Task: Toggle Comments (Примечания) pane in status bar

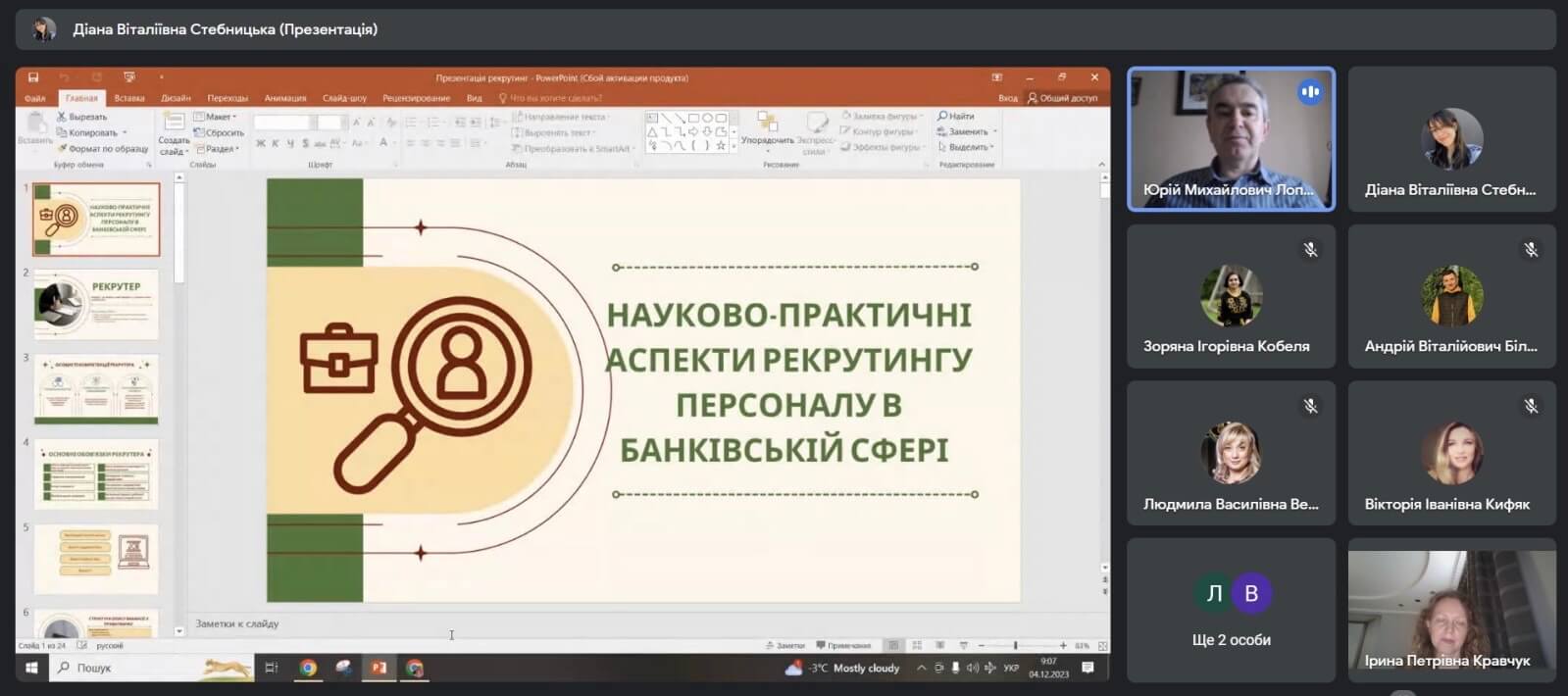Action: (x=843, y=646)
